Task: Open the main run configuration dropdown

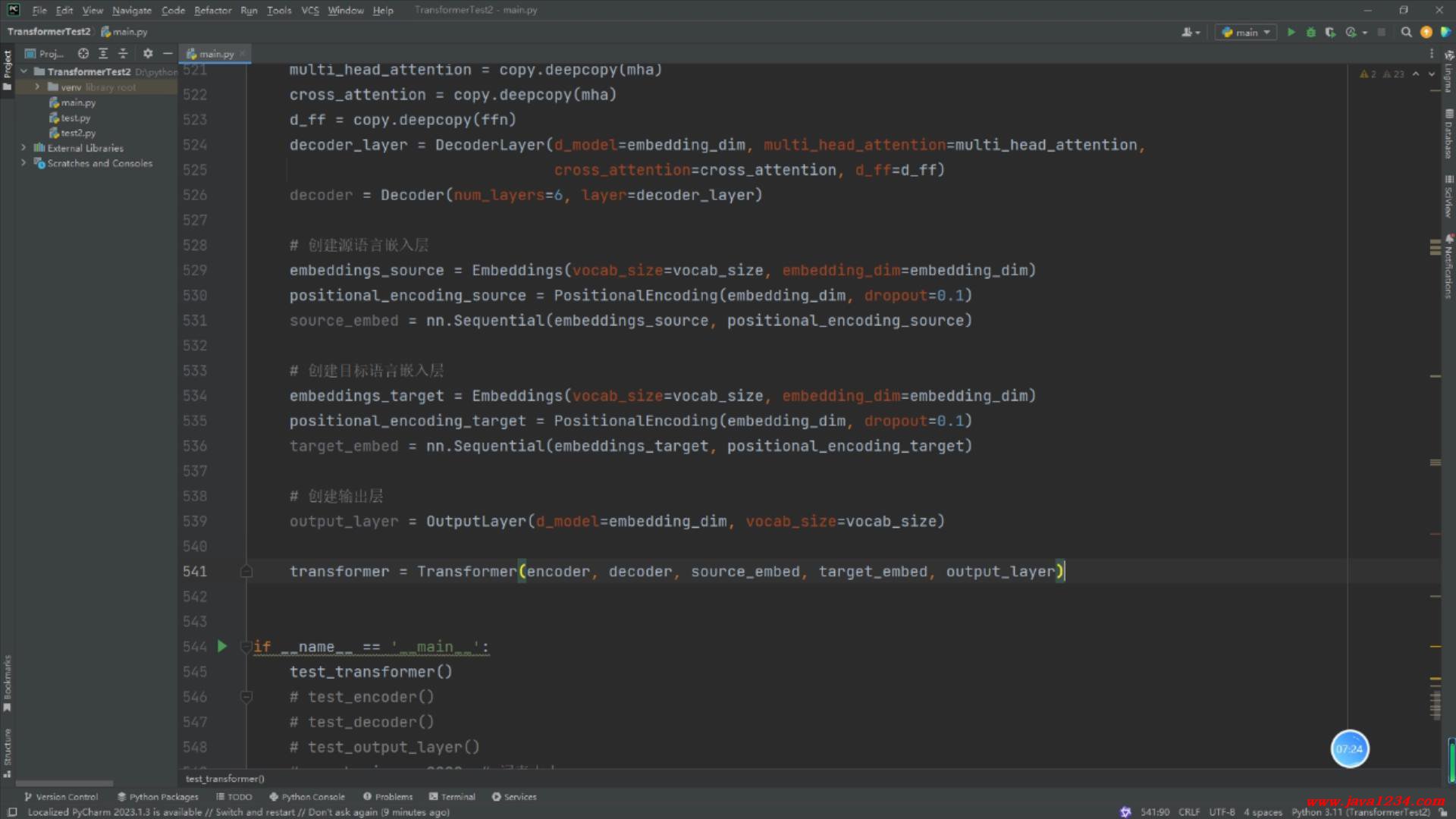Action: 1246,32
